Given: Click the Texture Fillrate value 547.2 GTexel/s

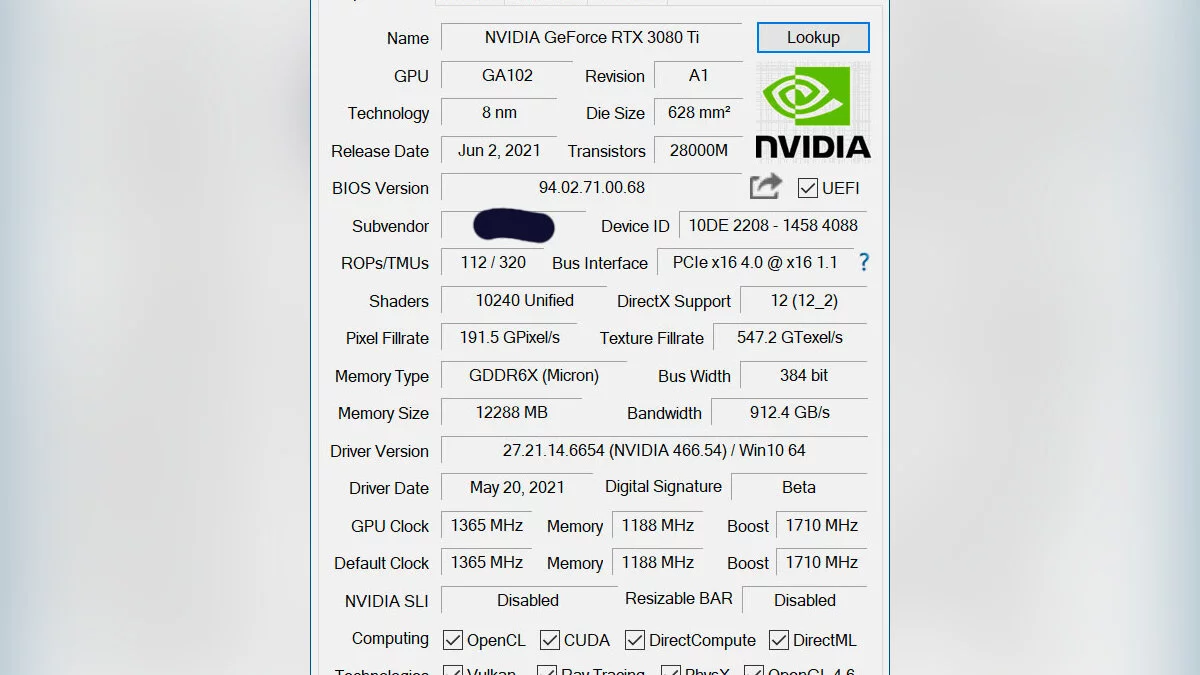Looking at the screenshot, I should pyautogui.click(x=790, y=338).
